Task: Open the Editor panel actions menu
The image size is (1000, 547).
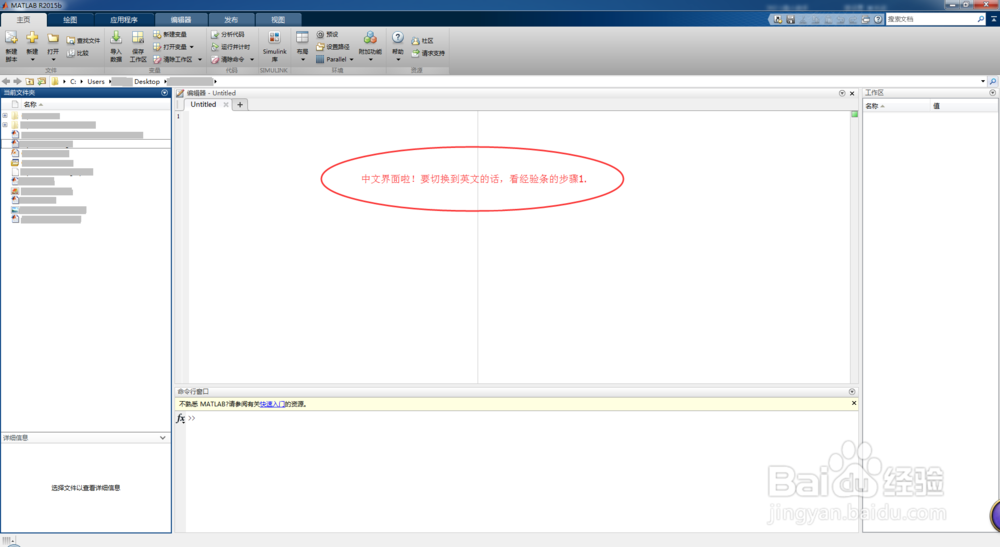Action: [842, 93]
